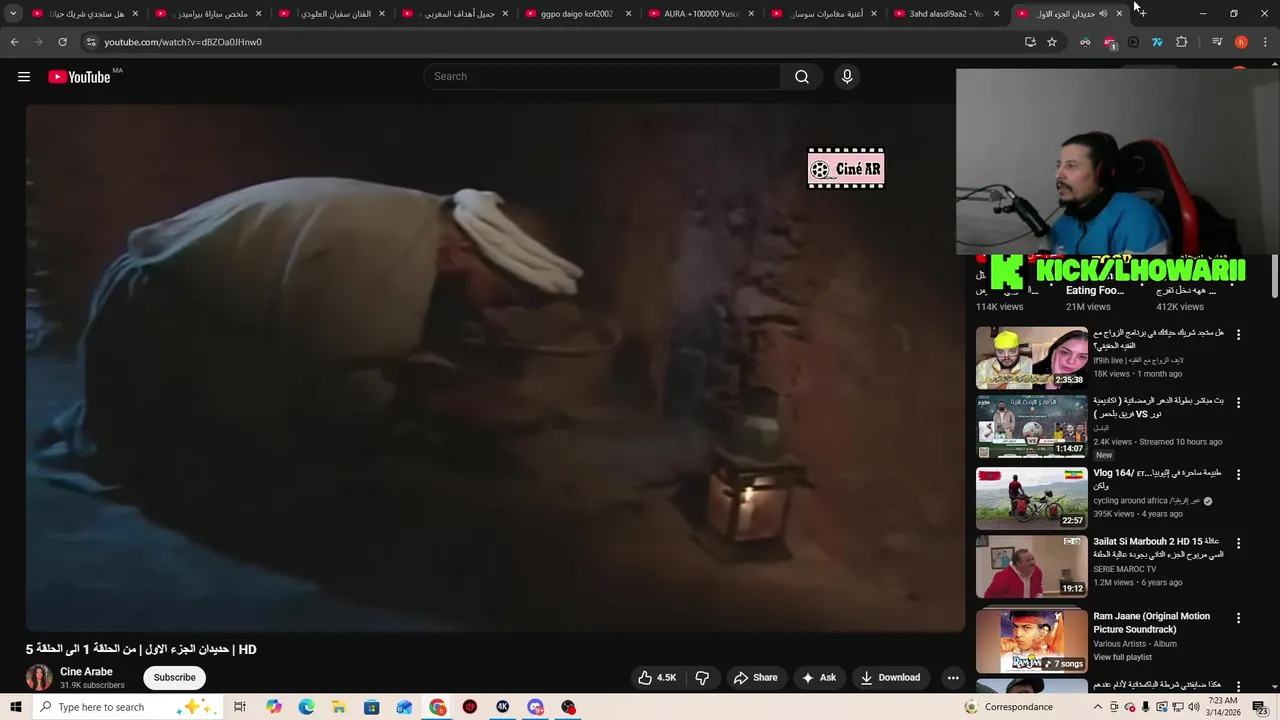This screenshot has height=720, width=1280.
Task: Go forward in the browser
Action: click(x=38, y=42)
